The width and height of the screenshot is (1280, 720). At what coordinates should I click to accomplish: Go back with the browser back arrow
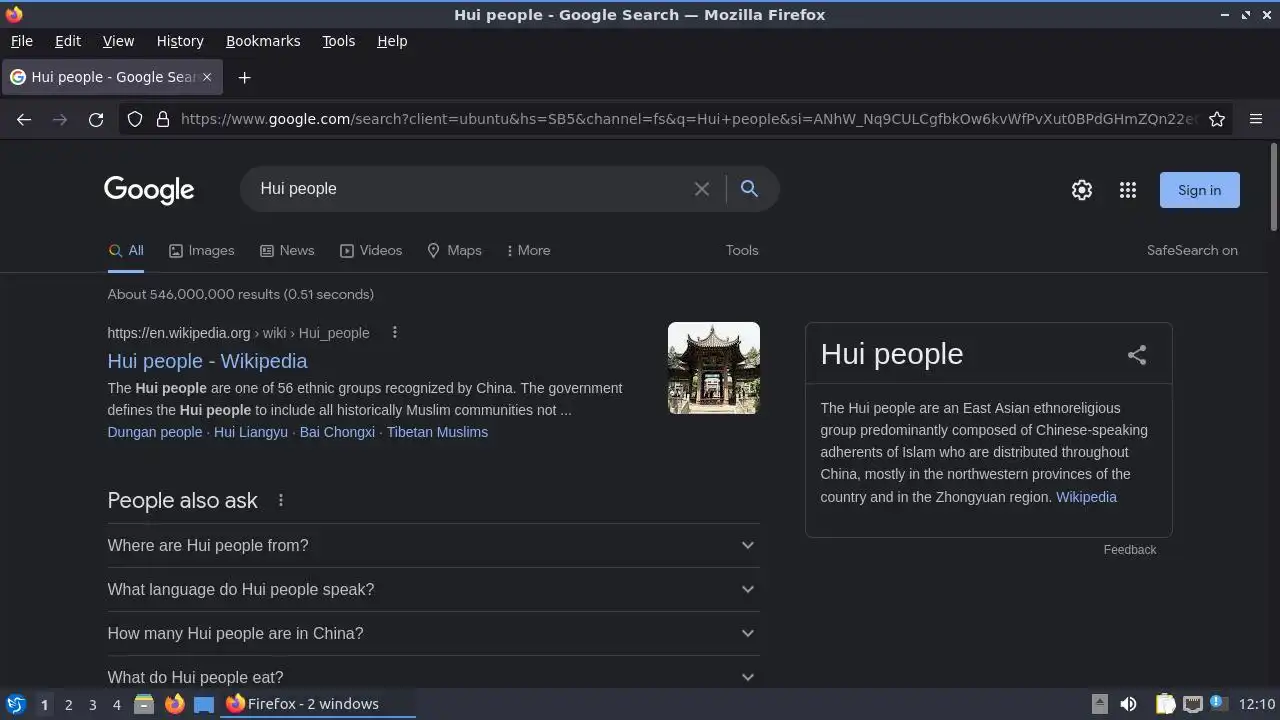24,119
